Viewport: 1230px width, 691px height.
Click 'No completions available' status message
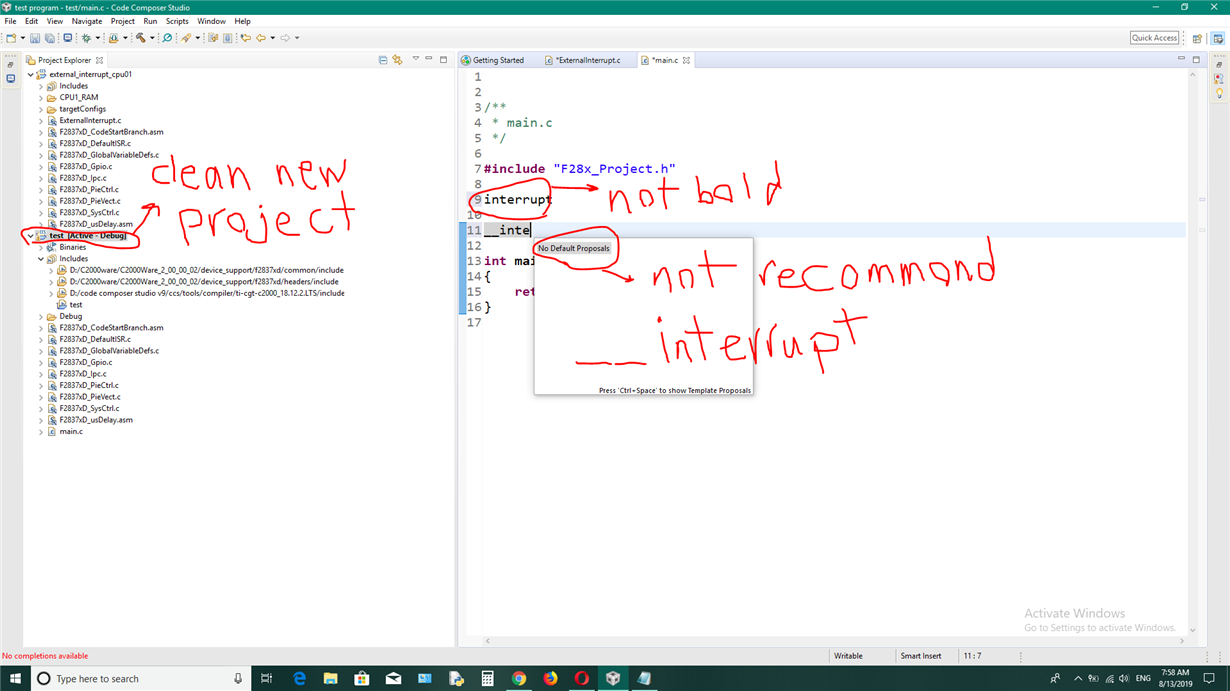point(45,656)
